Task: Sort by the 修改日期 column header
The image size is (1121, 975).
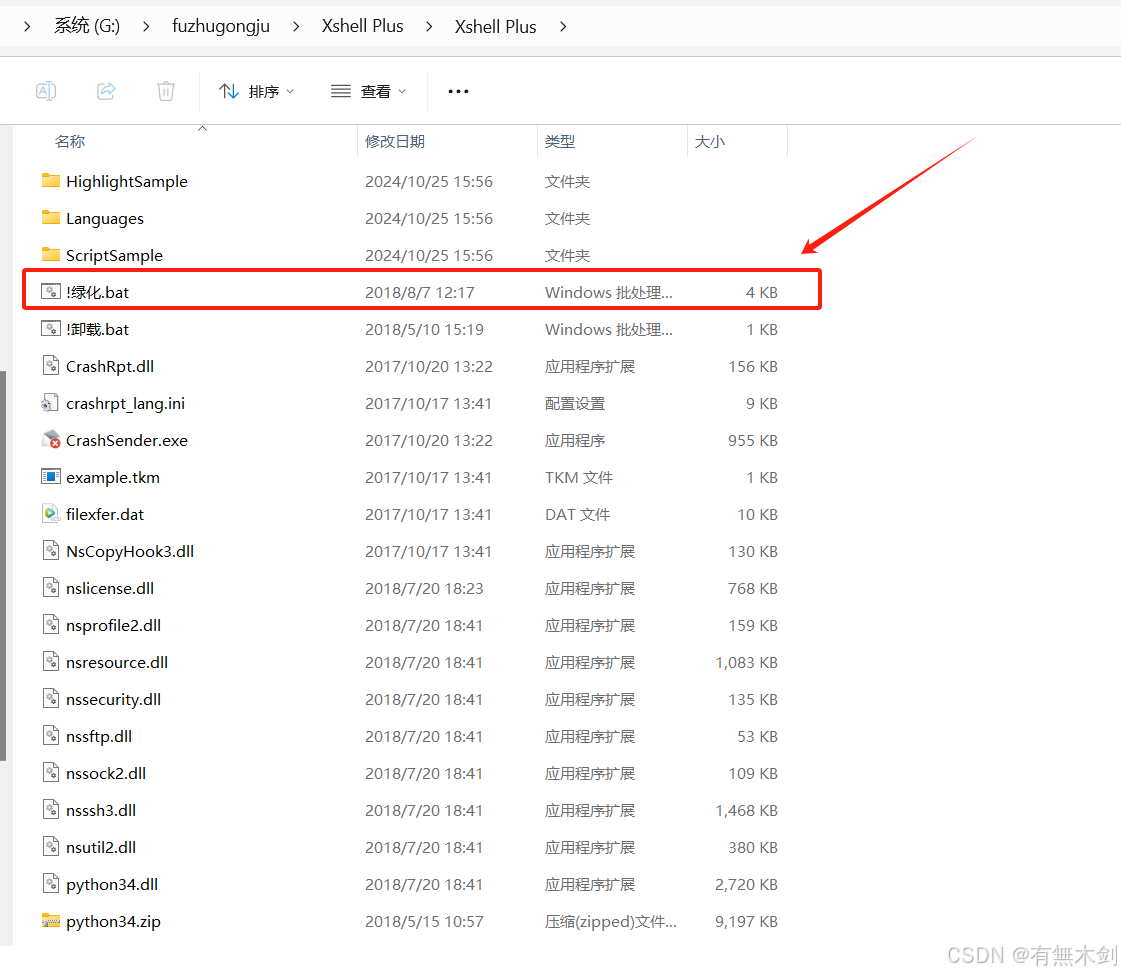Action: click(393, 141)
